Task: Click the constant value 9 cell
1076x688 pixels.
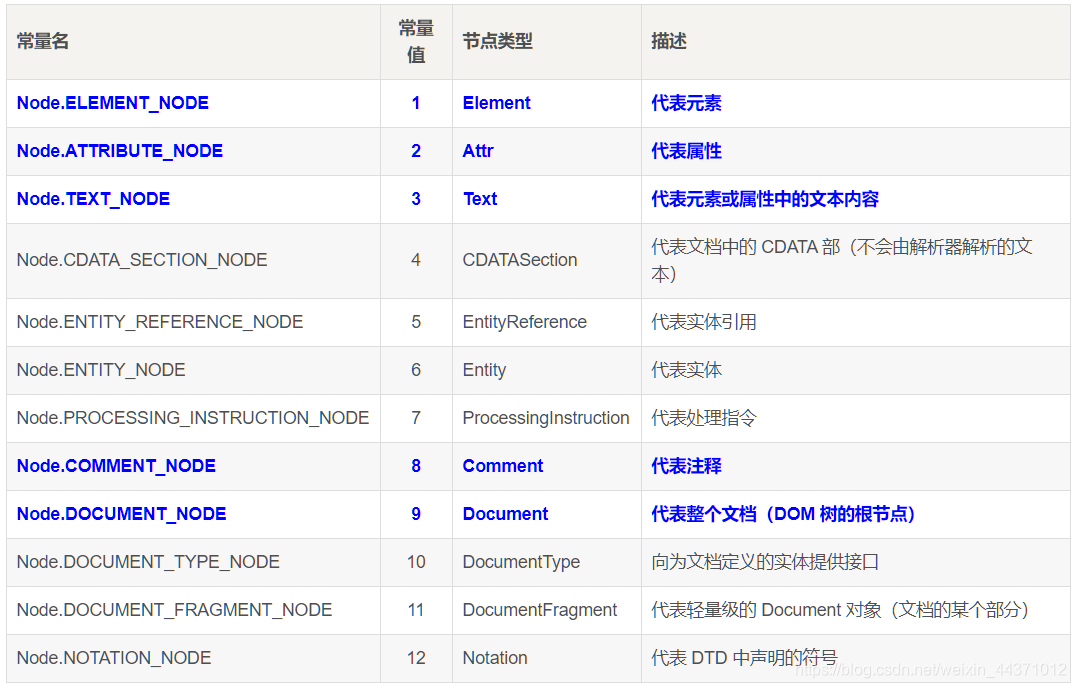Action: pyautogui.click(x=416, y=514)
